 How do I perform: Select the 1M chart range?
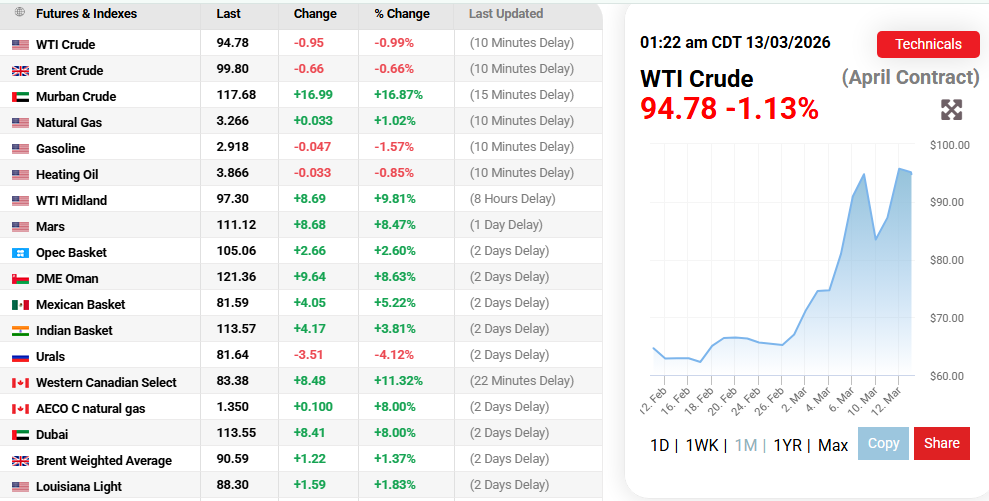[746, 445]
